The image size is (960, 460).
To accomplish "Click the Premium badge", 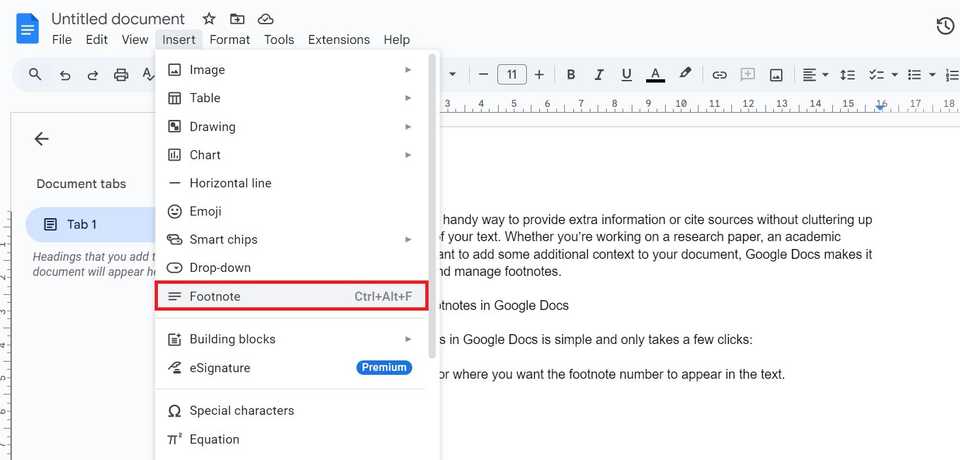I will pos(384,368).
